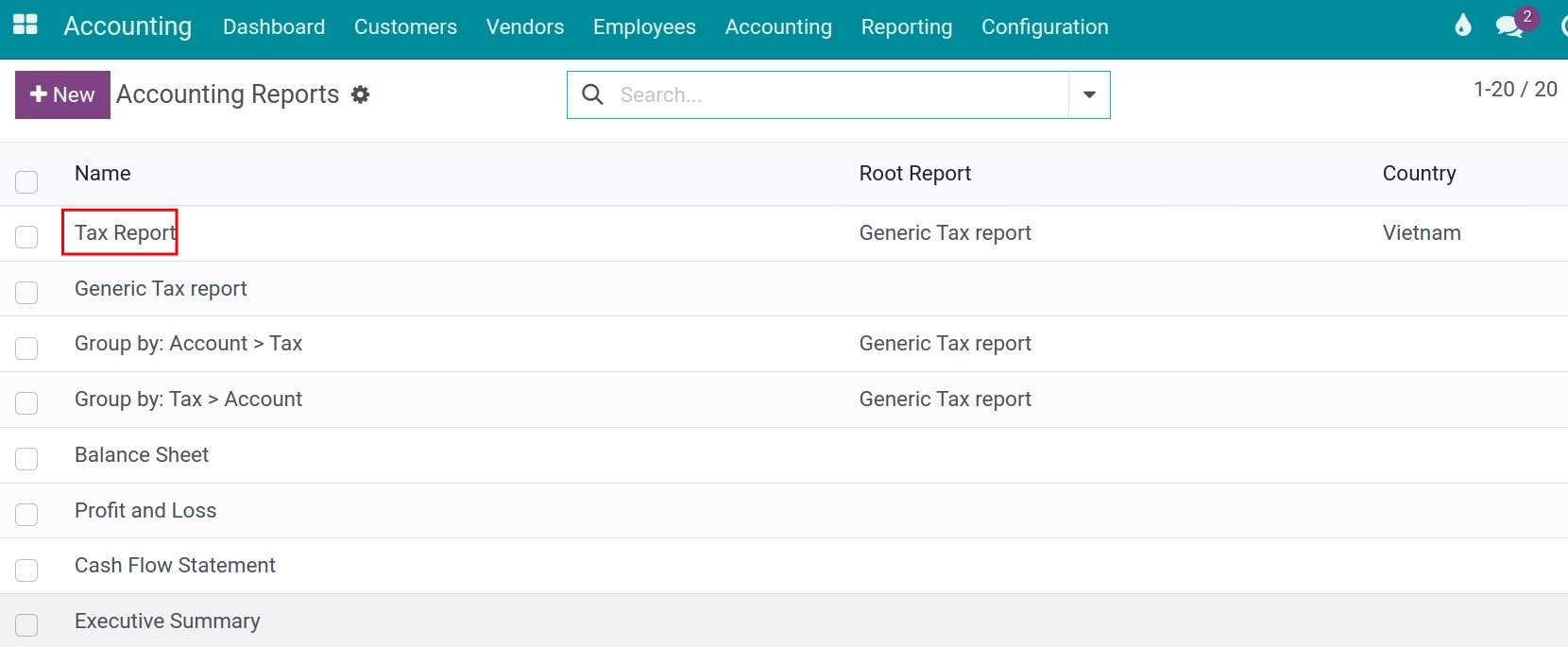
Task: Open the Reporting menu
Action: (x=907, y=26)
